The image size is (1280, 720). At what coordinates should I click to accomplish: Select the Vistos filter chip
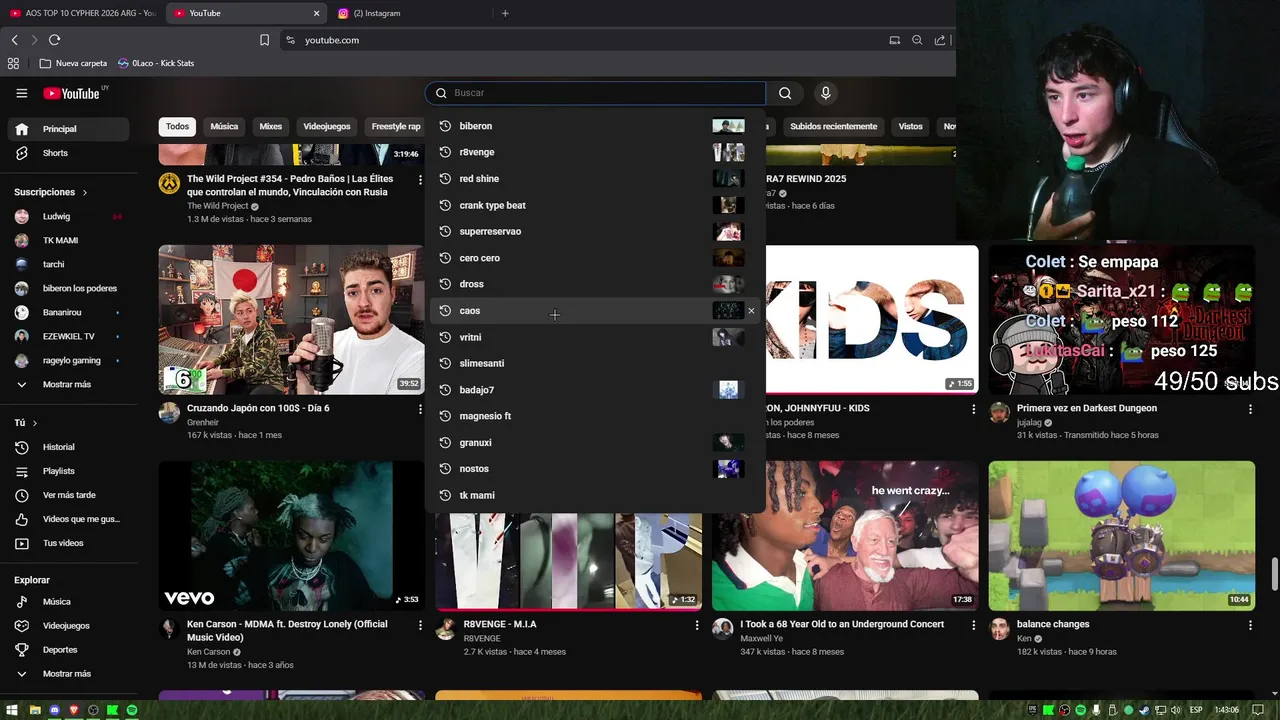(x=910, y=127)
